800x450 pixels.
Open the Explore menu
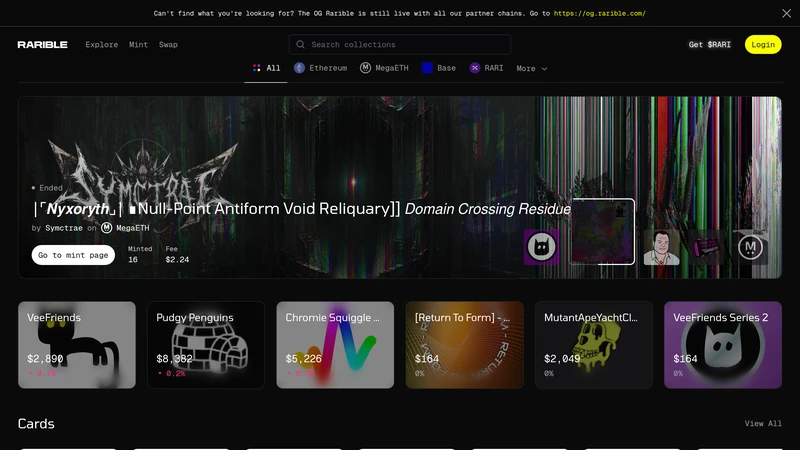coord(102,45)
